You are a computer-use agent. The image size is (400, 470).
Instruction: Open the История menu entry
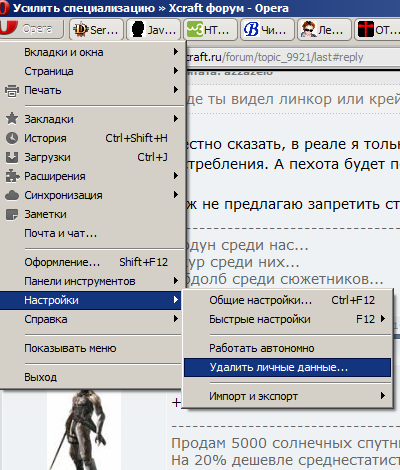(x=92, y=138)
